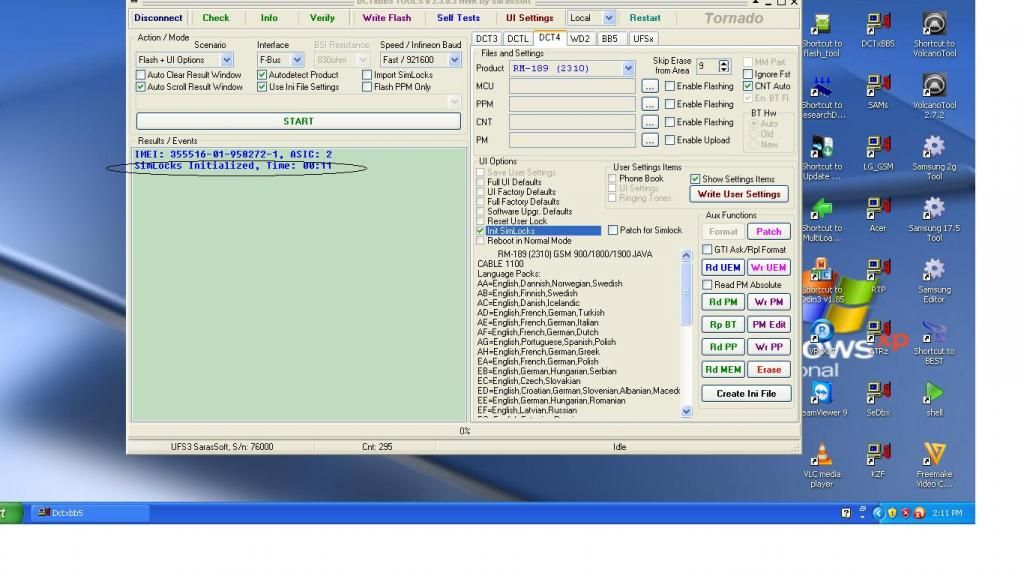Switch to the DCT3 tab
Screen dimensions: 1024x575
click(x=486, y=39)
